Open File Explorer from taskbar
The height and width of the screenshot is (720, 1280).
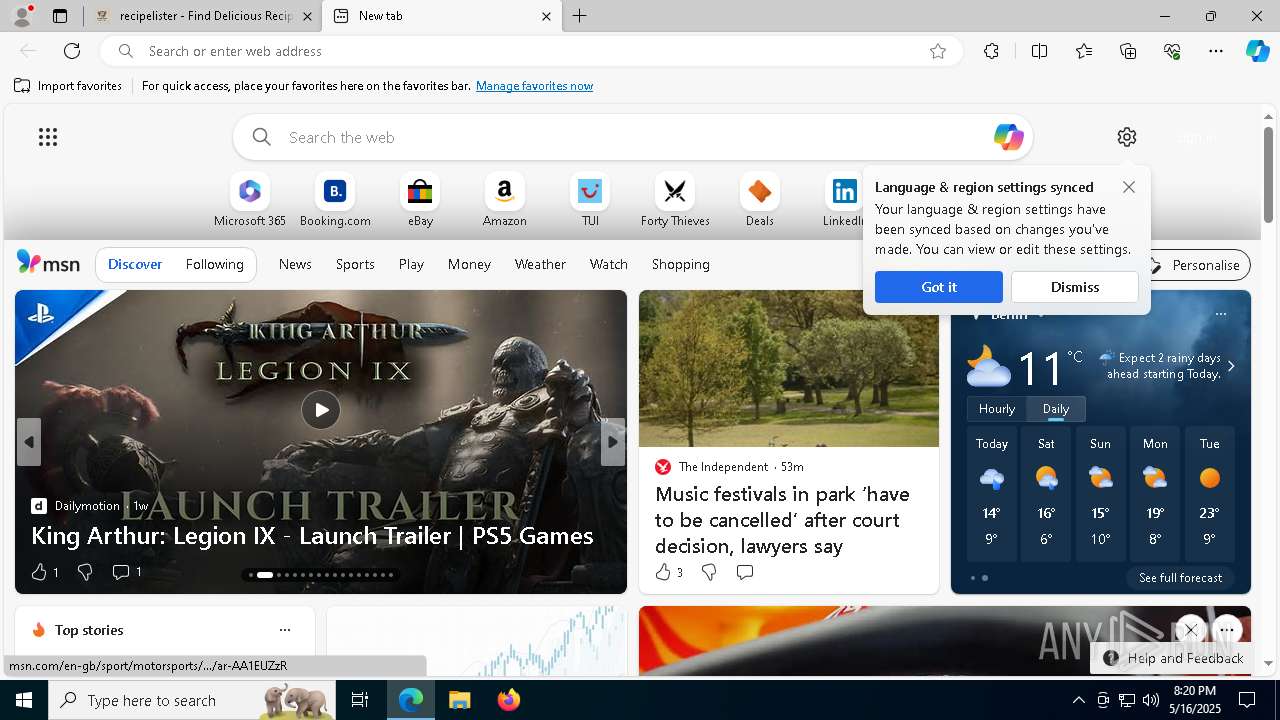coord(459,700)
